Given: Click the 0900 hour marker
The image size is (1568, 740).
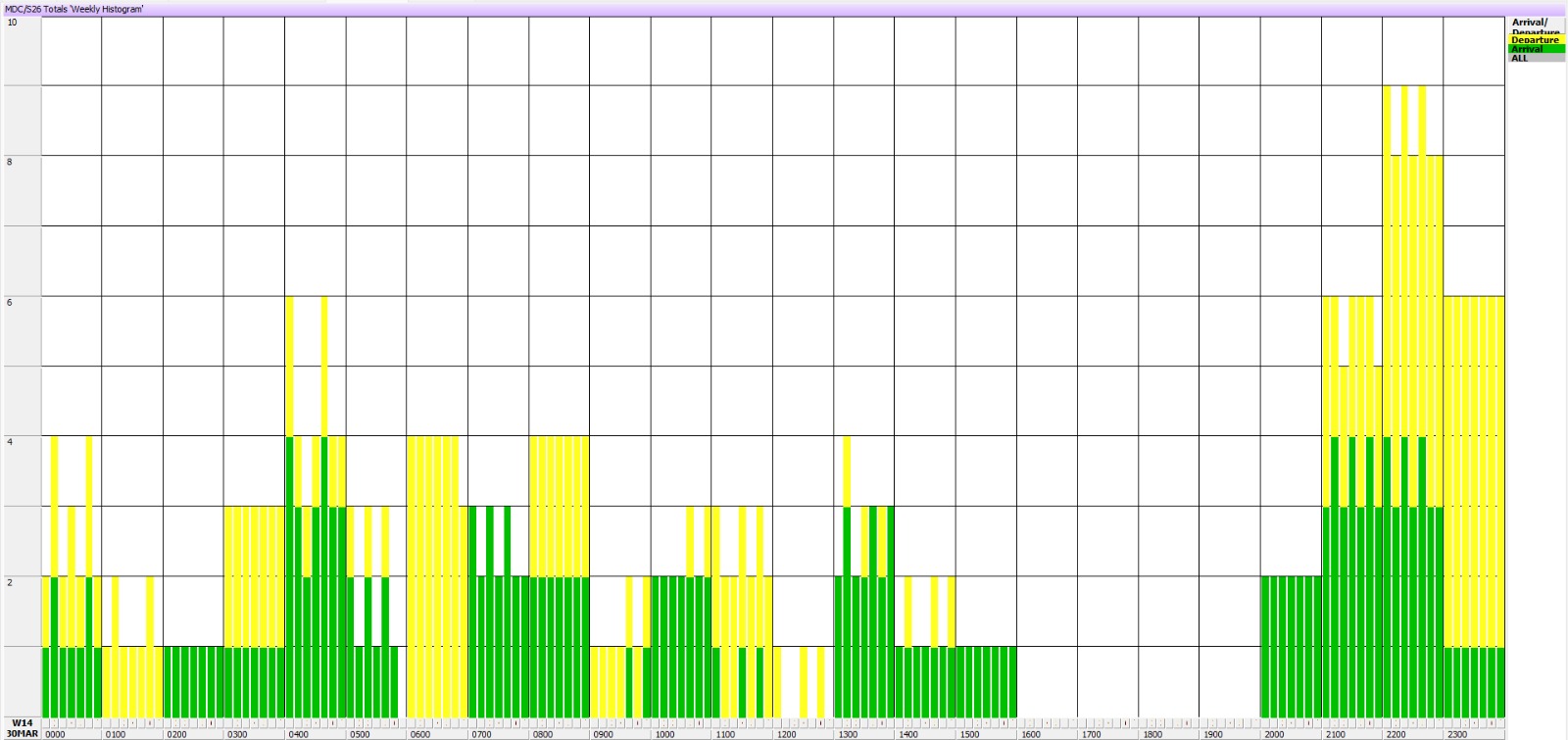Looking at the screenshot, I should tap(604, 734).
